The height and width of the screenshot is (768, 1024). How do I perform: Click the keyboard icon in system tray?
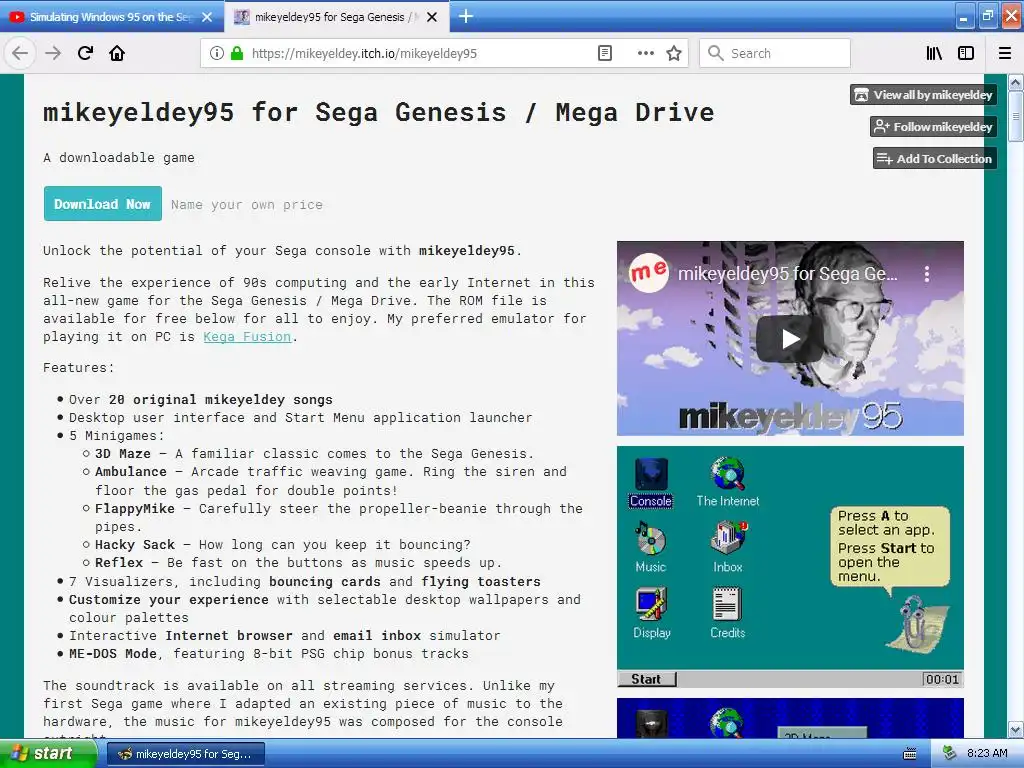[909, 754]
